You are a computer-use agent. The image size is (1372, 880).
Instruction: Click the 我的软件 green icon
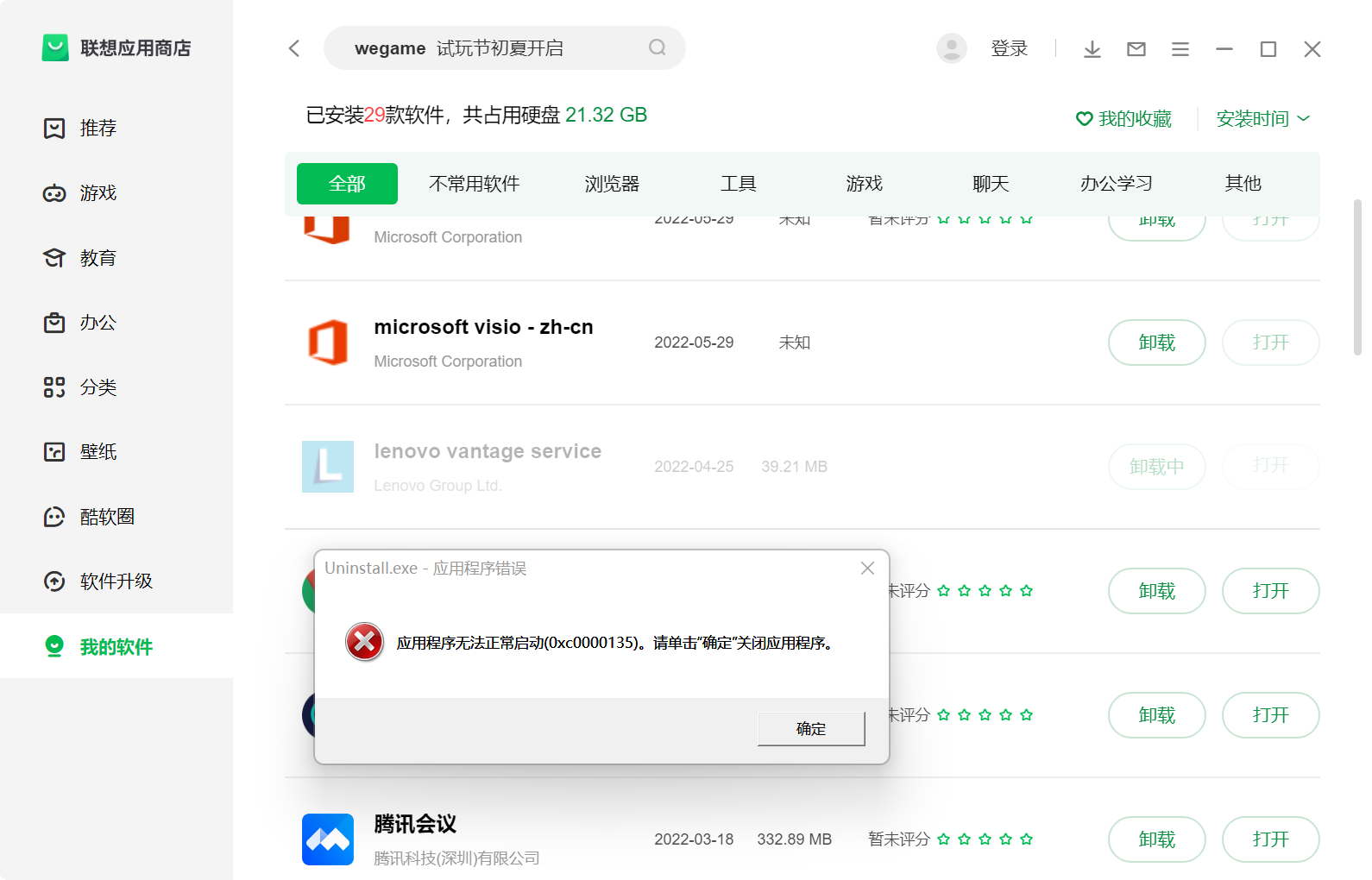pyautogui.click(x=54, y=646)
